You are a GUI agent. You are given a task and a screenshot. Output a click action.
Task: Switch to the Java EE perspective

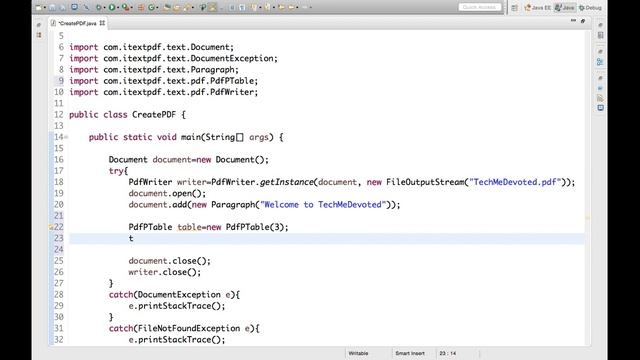(x=538, y=8)
